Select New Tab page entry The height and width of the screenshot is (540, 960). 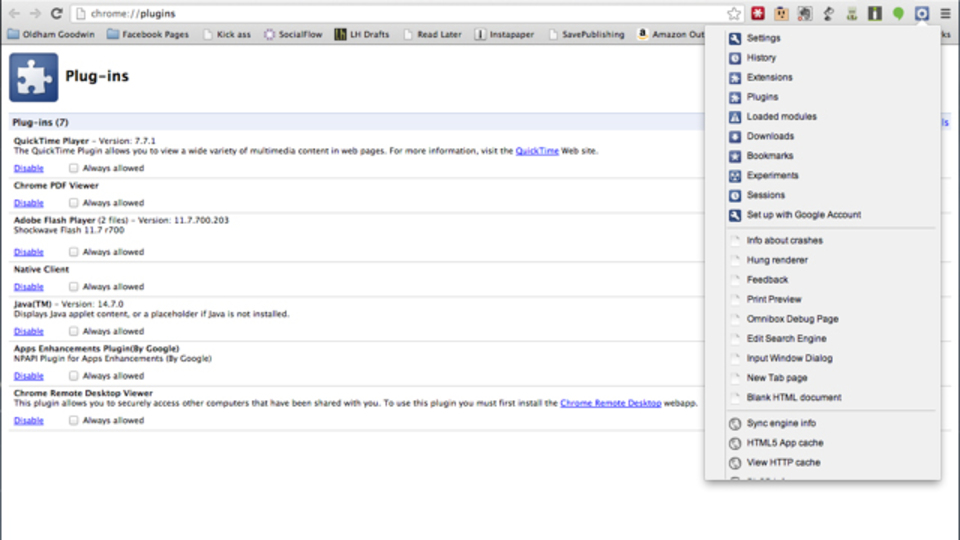coord(777,378)
